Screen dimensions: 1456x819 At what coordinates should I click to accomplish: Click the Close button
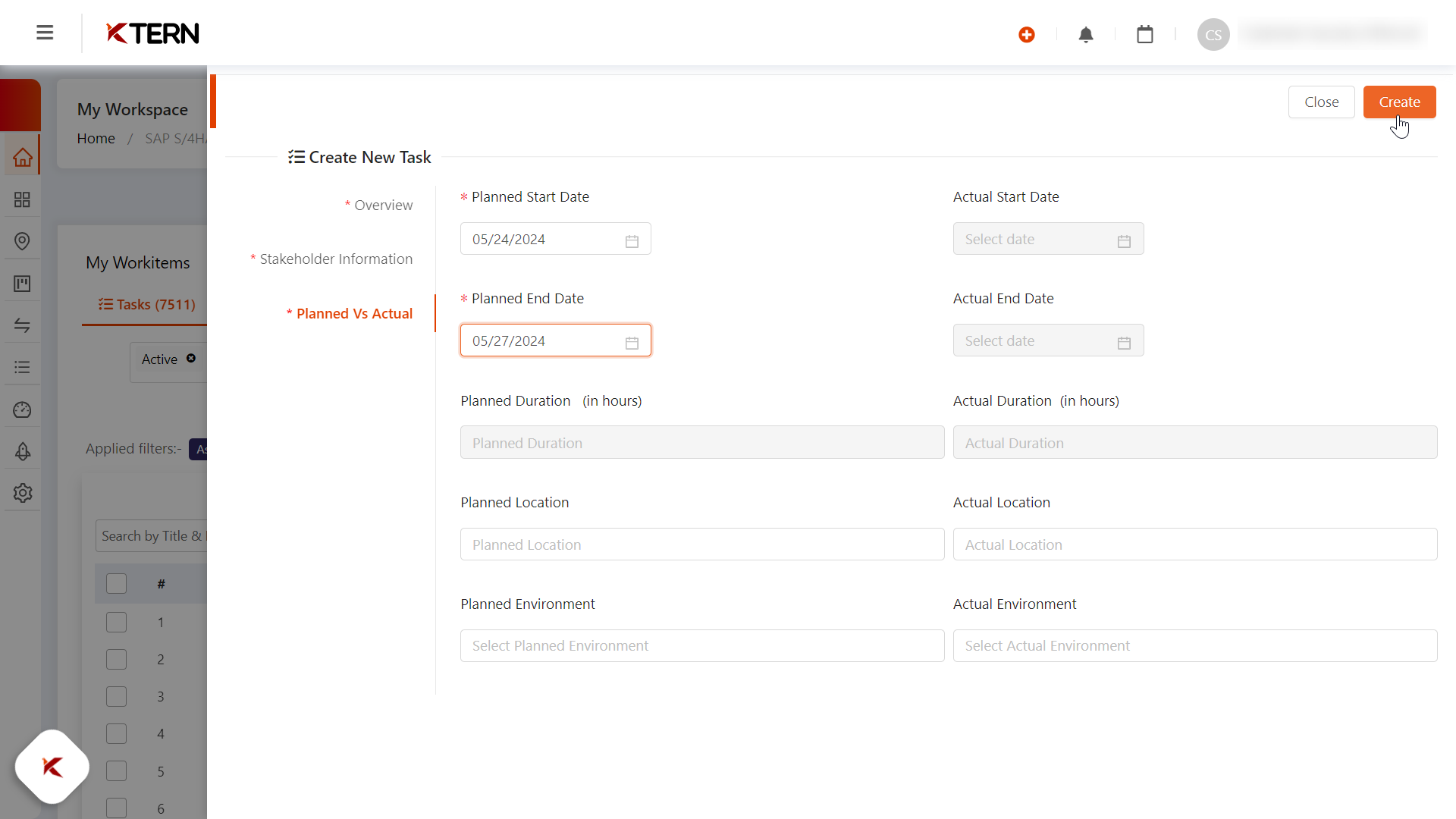[x=1321, y=102]
